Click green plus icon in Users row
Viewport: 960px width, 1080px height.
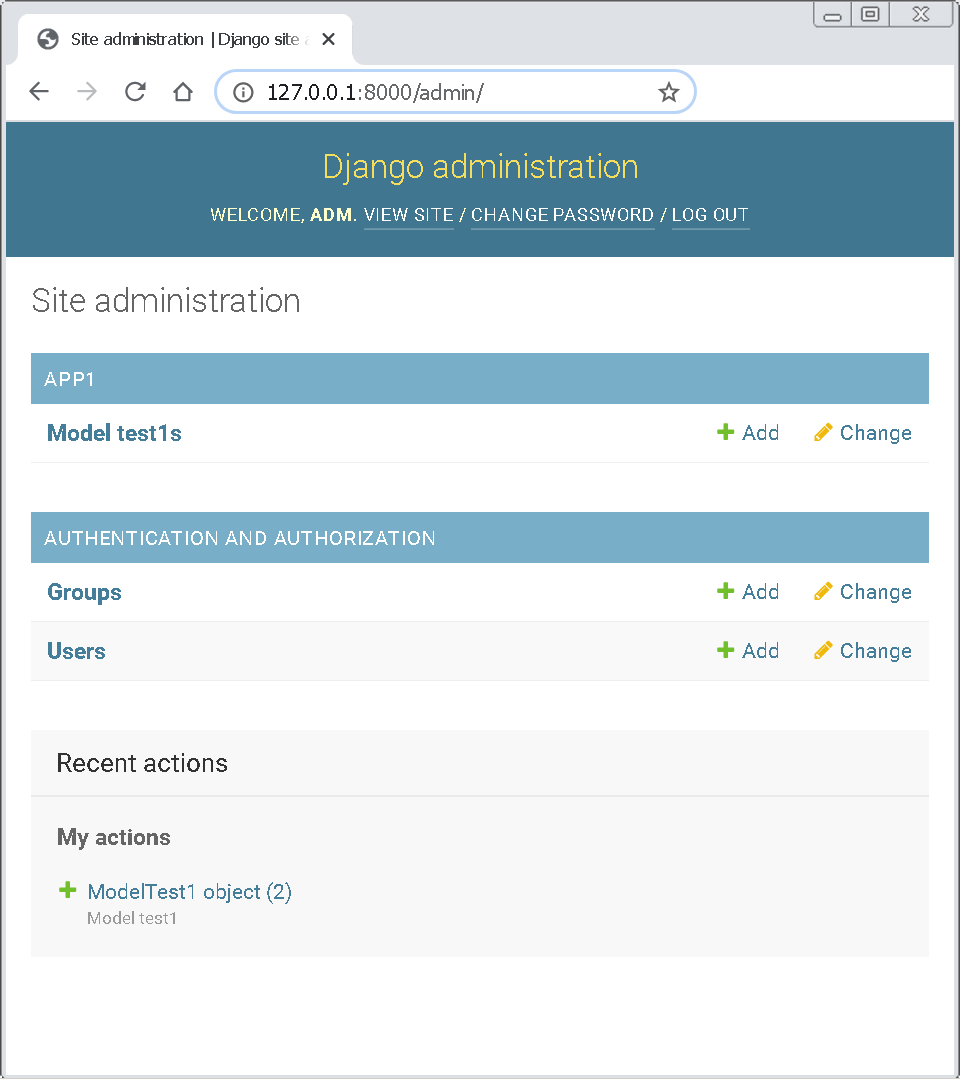[x=725, y=650]
